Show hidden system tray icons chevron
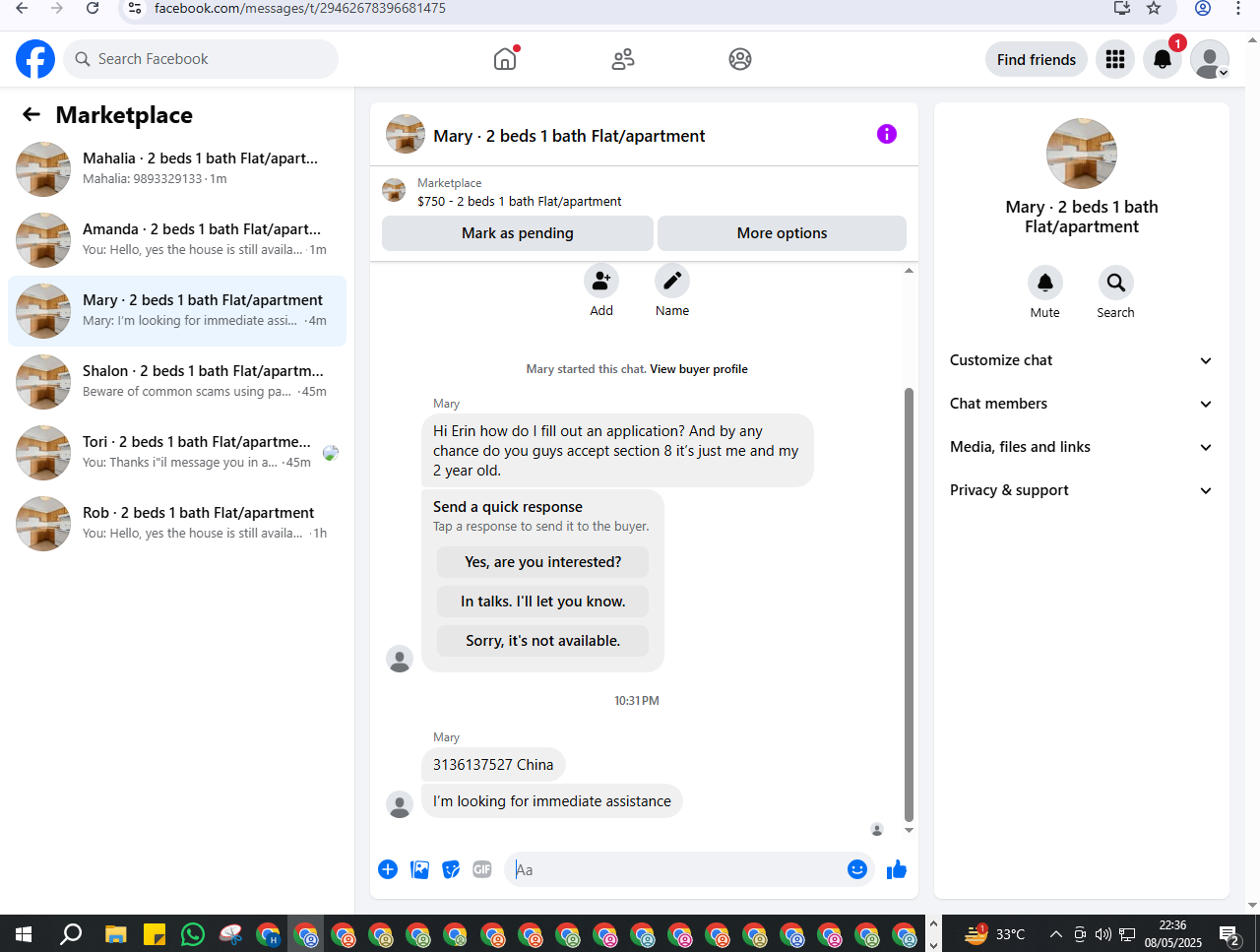The image size is (1260, 952). (1055, 934)
